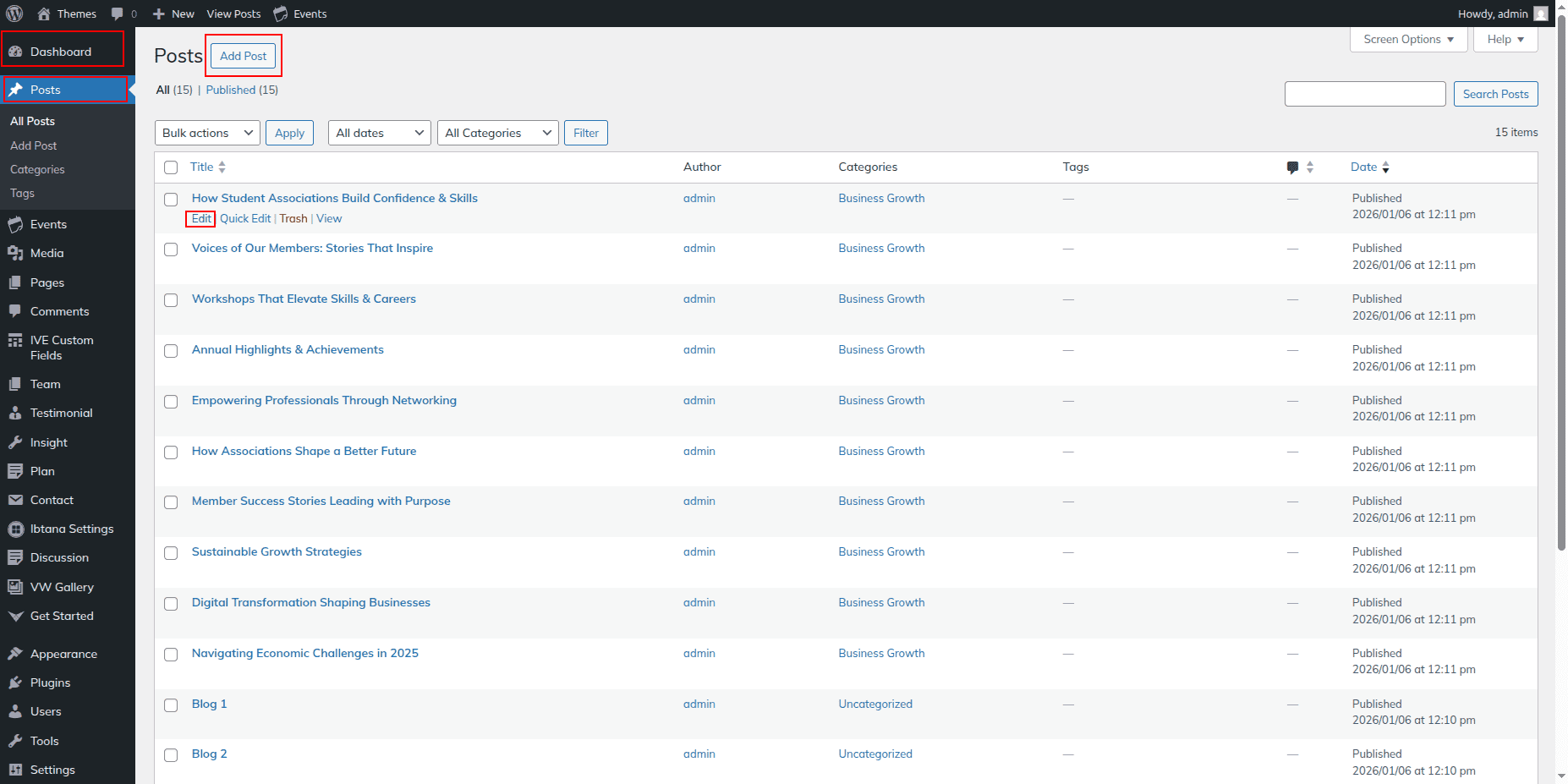The image size is (1568, 784).
Task: Open the Screen Options tab
Action: tap(1407, 39)
